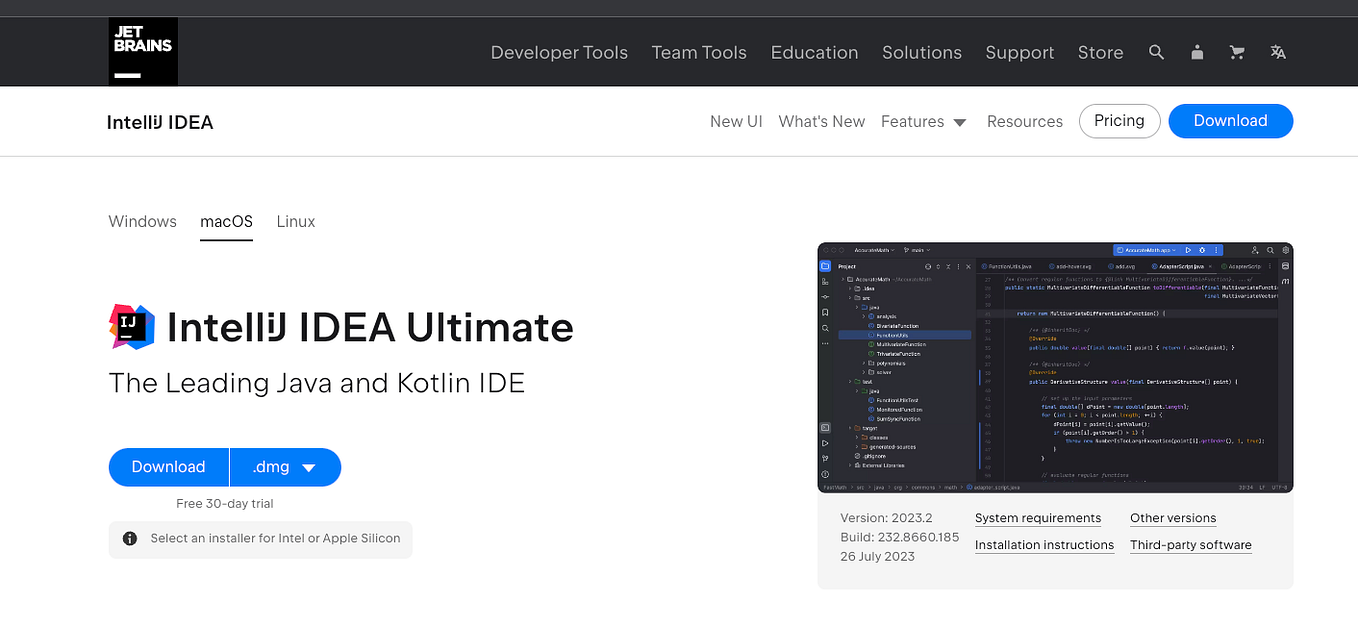Select the macOS tab
Image resolution: width=1358 pixels, height=626 pixels.
[x=226, y=221]
